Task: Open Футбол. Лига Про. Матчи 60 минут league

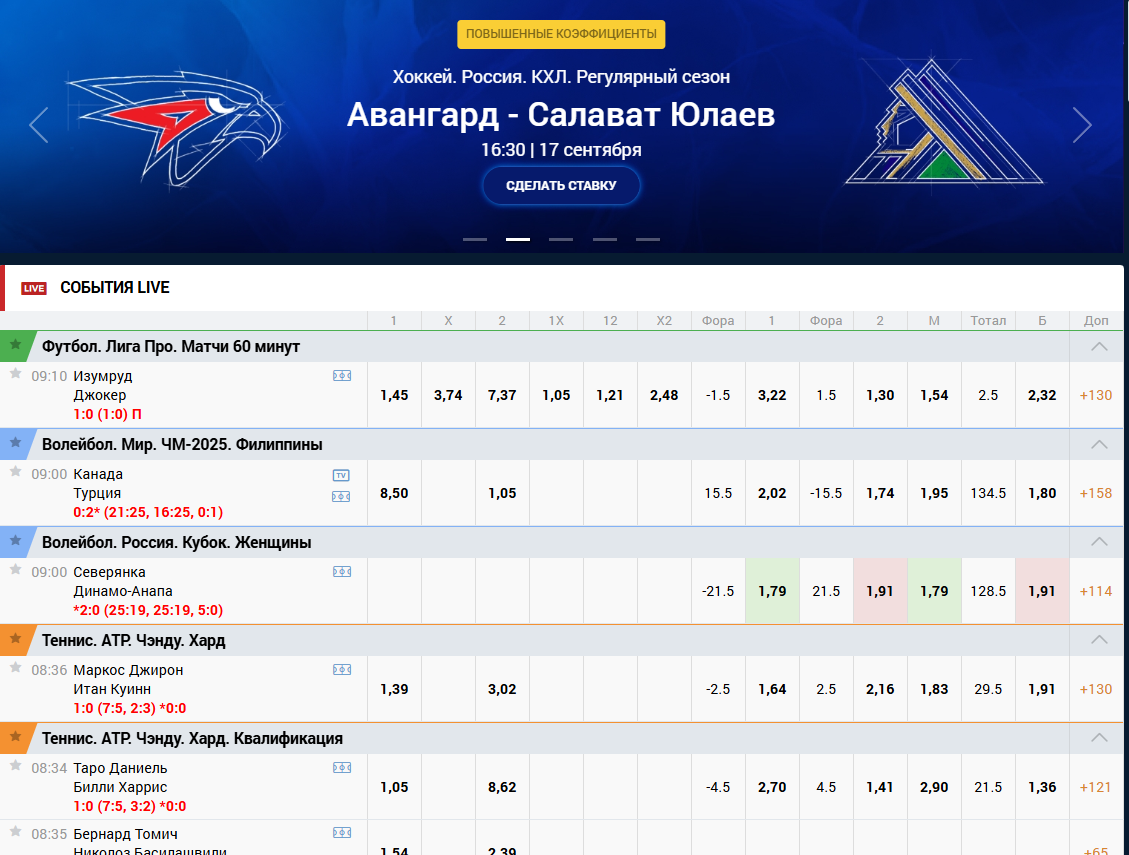Action: [x=171, y=346]
